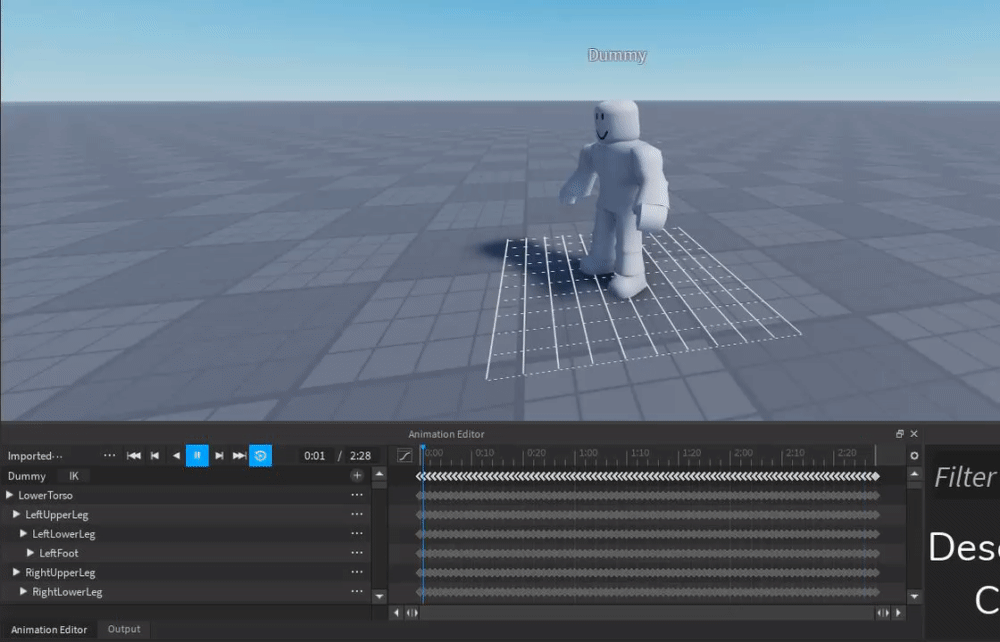
Task: Click left zoom handle of timeline scrollbar
Action: click(x=412, y=613)
